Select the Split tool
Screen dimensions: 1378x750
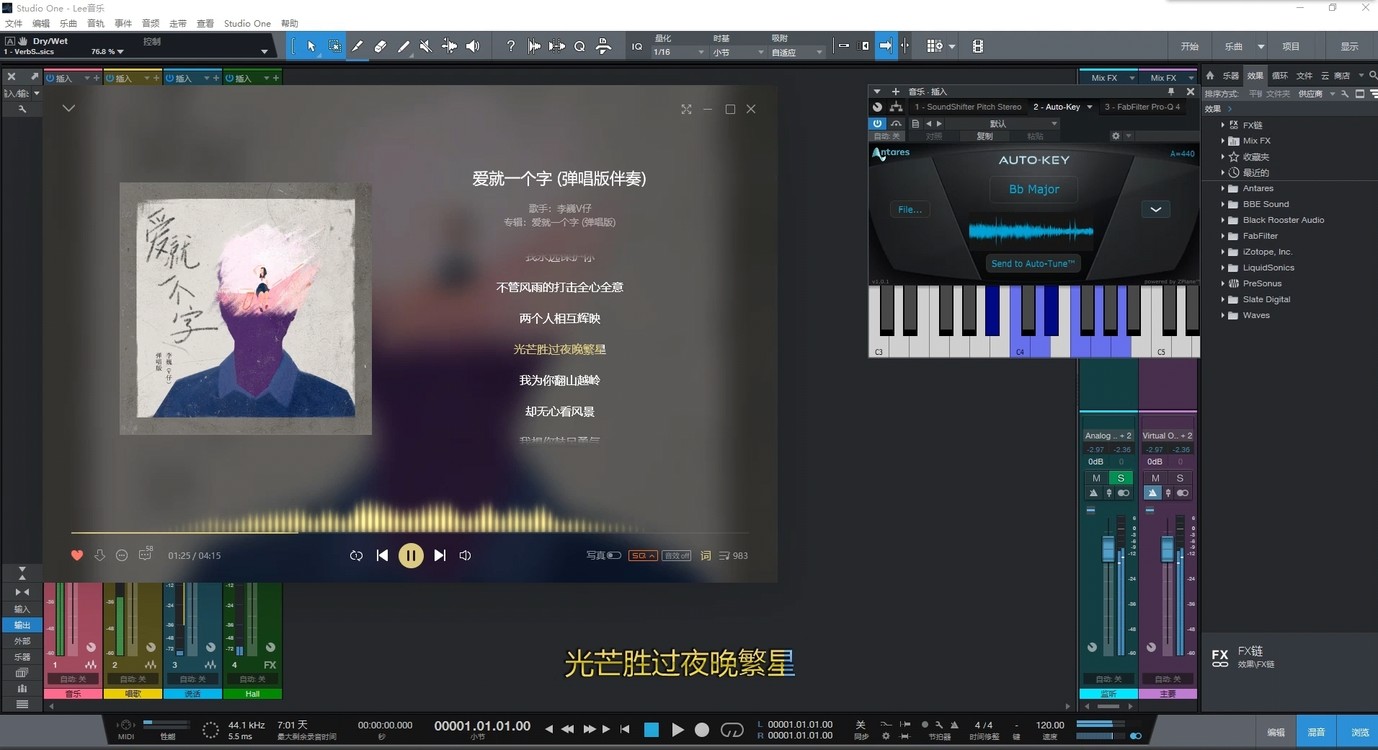click(358, 46)
